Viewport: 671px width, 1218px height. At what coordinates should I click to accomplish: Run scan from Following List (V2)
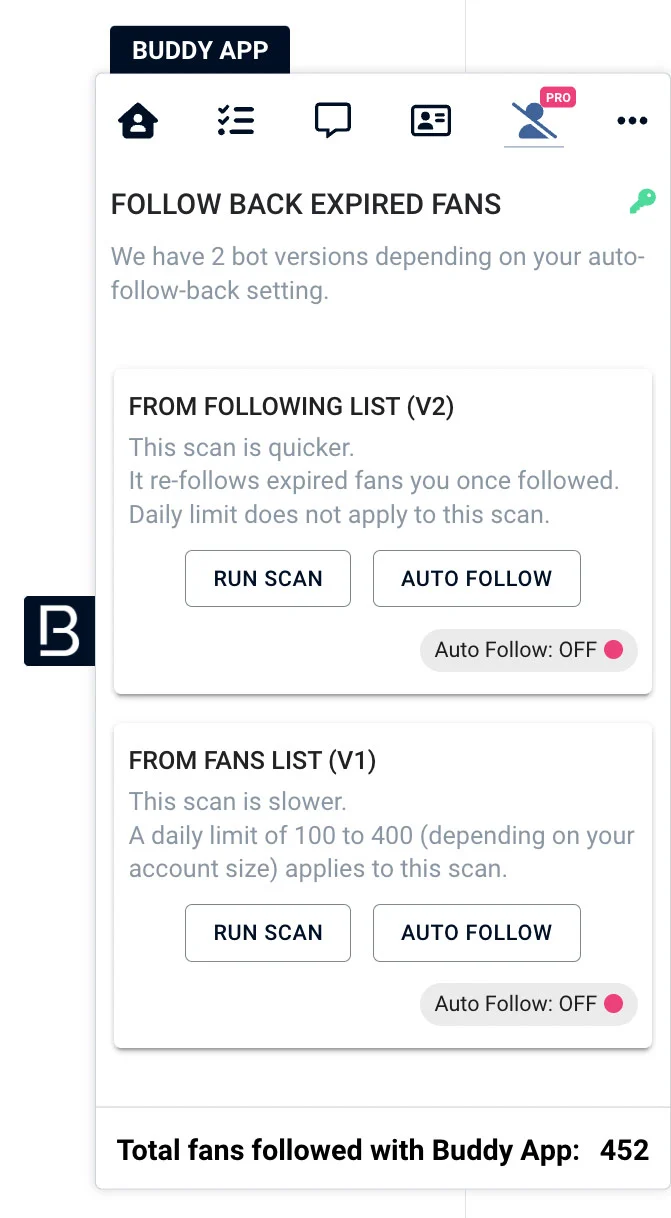coord(268,578)
